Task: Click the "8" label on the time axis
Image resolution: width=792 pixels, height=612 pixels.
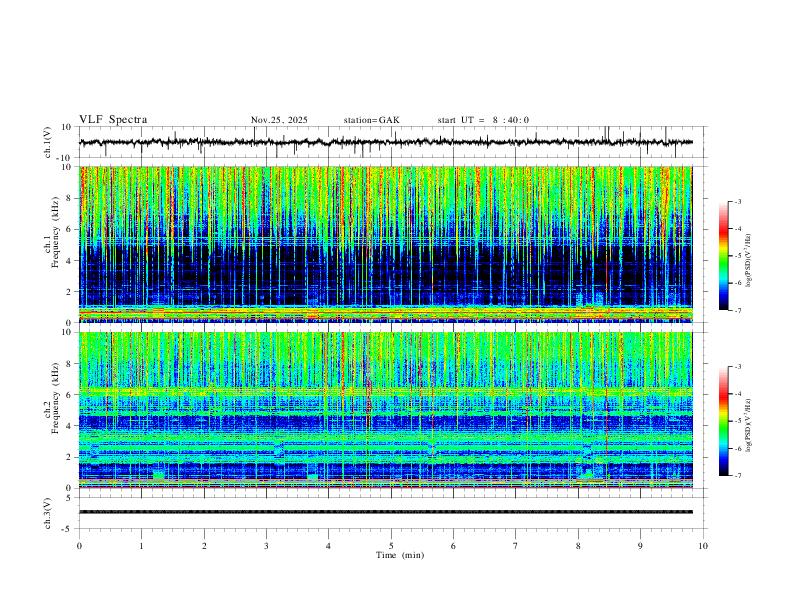Action: pos(578,546)
